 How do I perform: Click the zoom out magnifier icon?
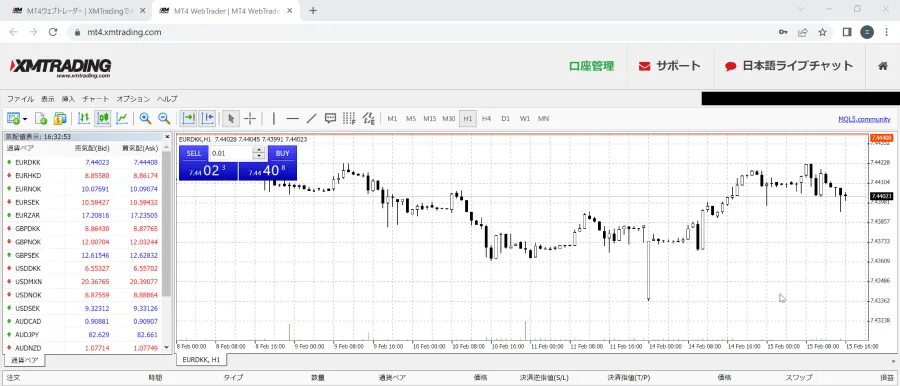[164, 118]
